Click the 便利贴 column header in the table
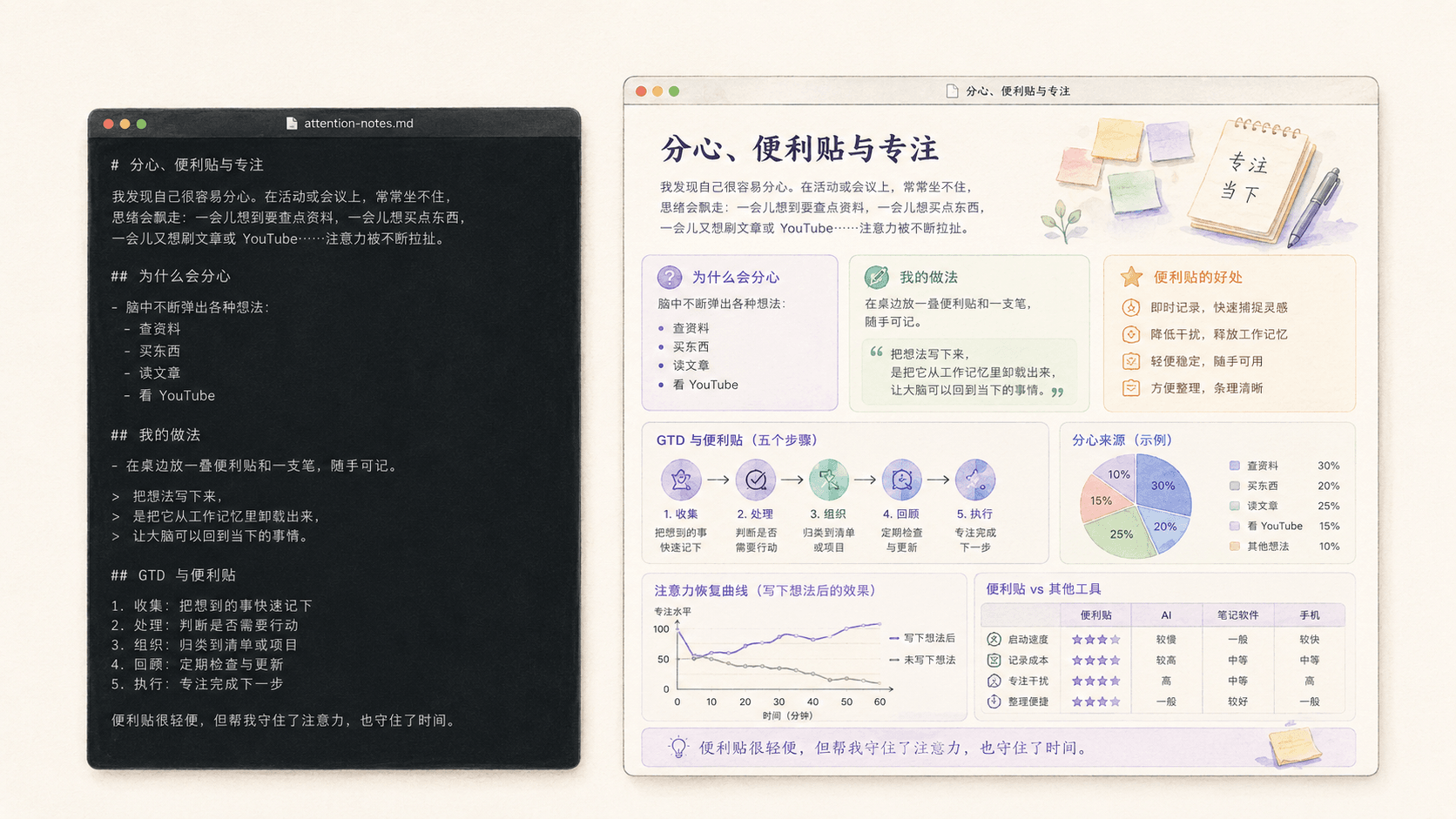The height and width of the screenshot is (819, 1456). [1095, 615]
